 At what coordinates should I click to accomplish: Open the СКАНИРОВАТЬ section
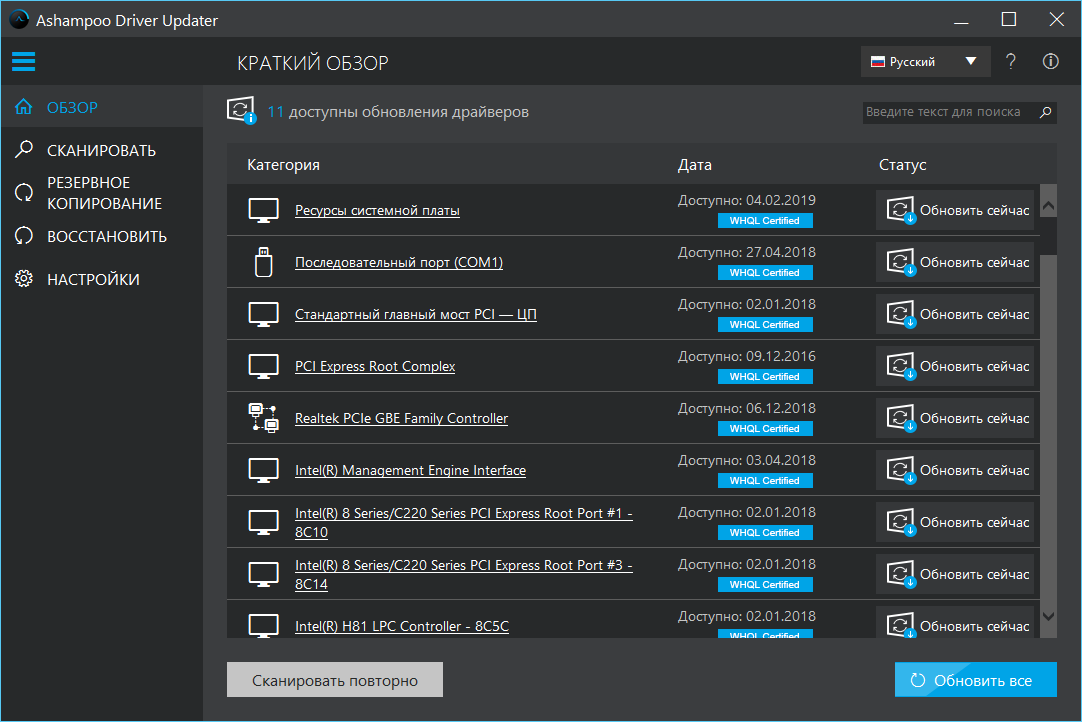[102, 150]
